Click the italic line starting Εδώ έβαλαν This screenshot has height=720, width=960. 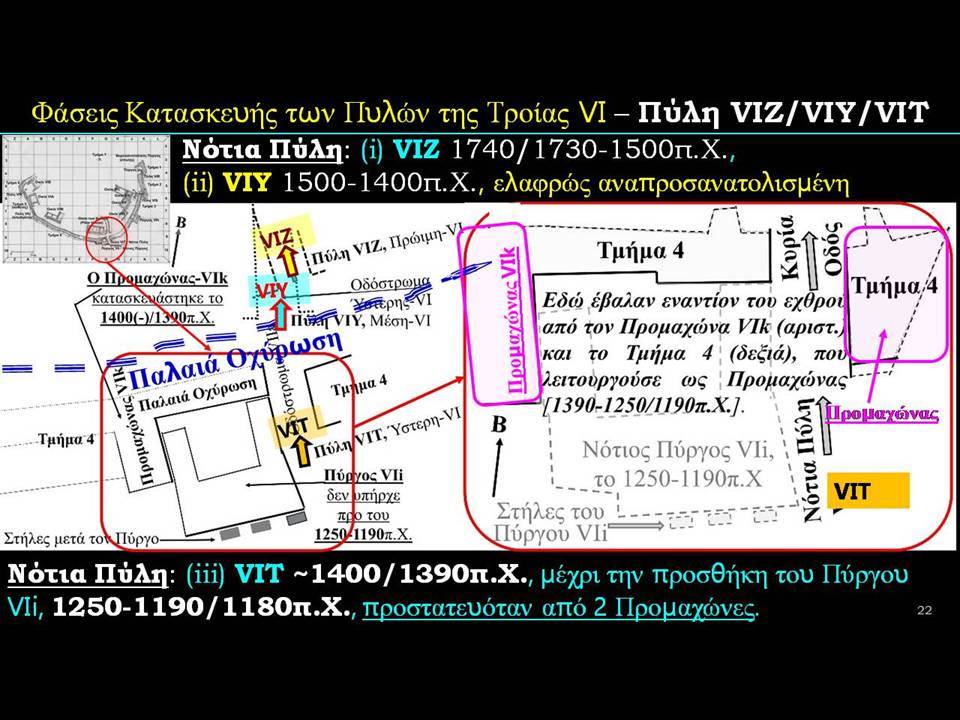click(x=694, y=301)
